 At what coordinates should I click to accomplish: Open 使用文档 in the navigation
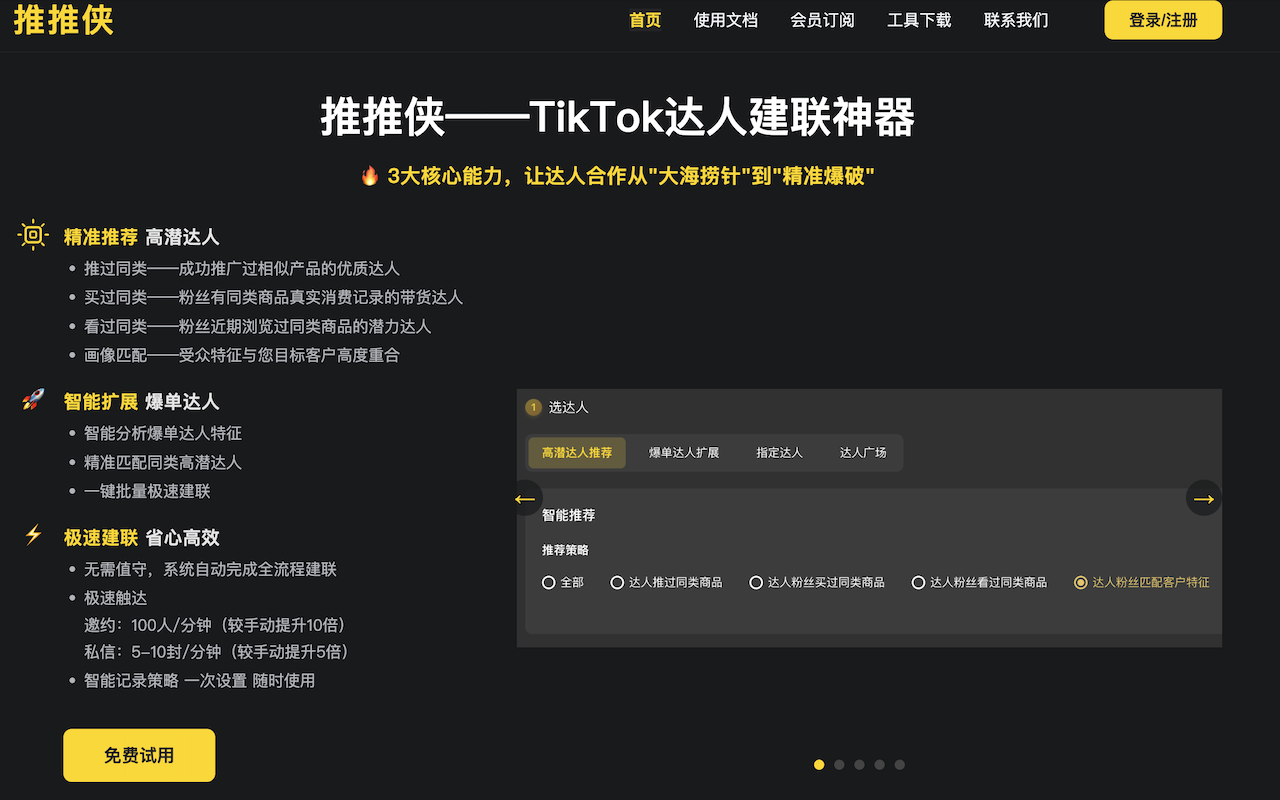coord(726,20)
